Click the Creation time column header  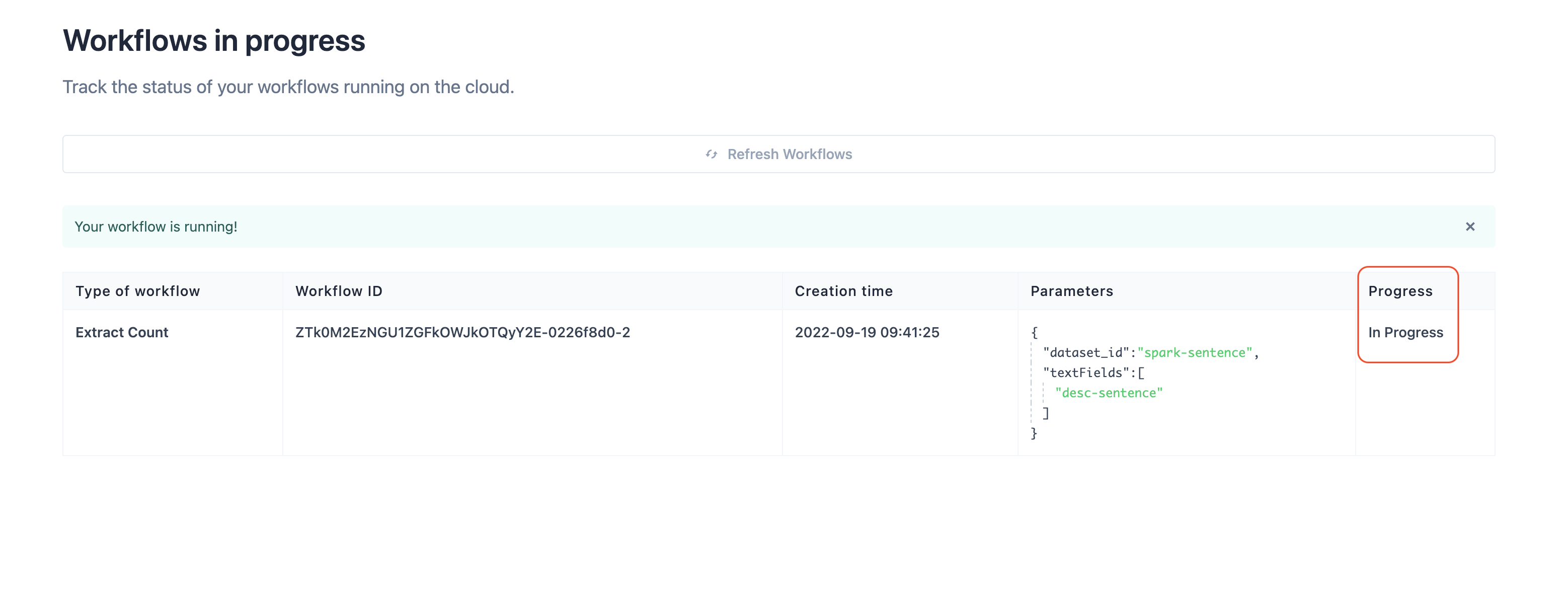click(843, 291)
